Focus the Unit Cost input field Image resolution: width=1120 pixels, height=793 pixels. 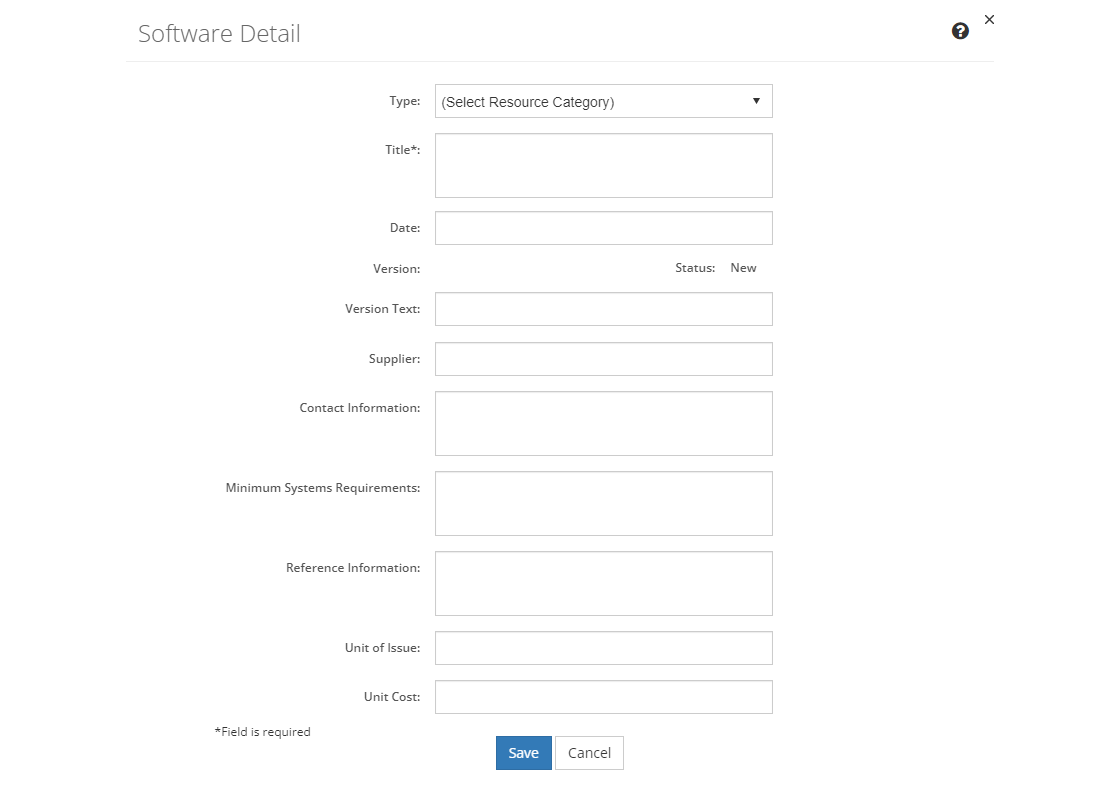click(x=604, y=697)
